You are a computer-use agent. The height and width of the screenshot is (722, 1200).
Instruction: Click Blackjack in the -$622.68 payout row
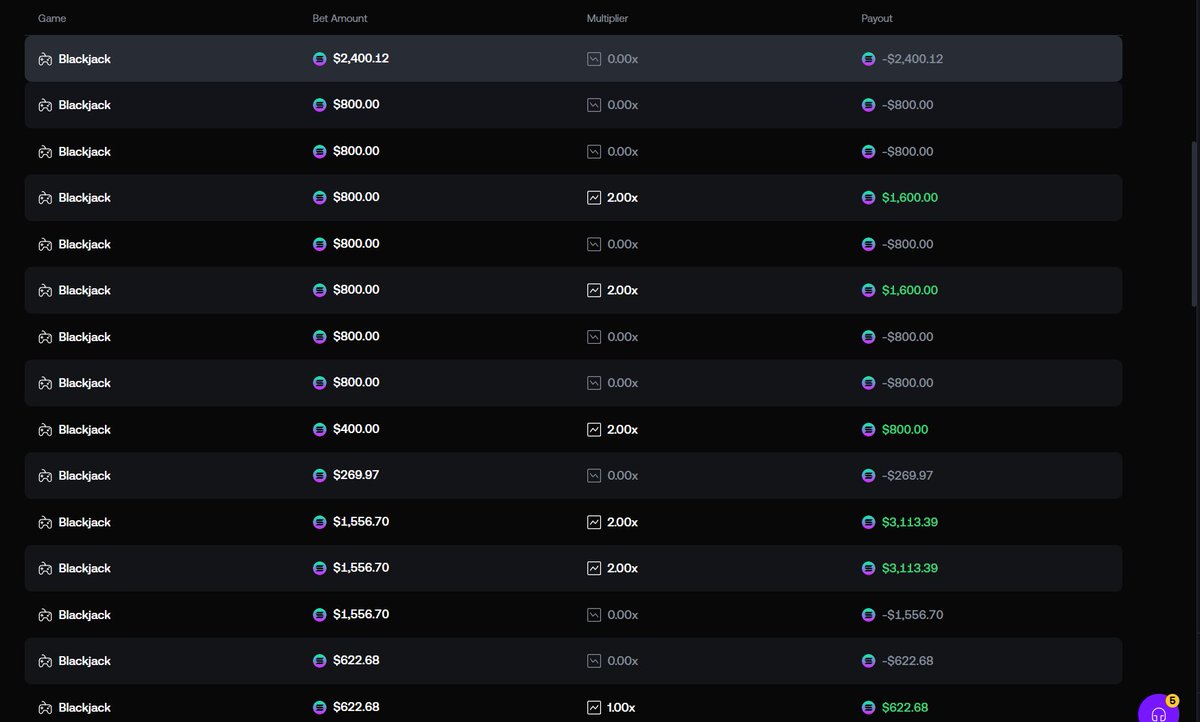pos(85,661)
